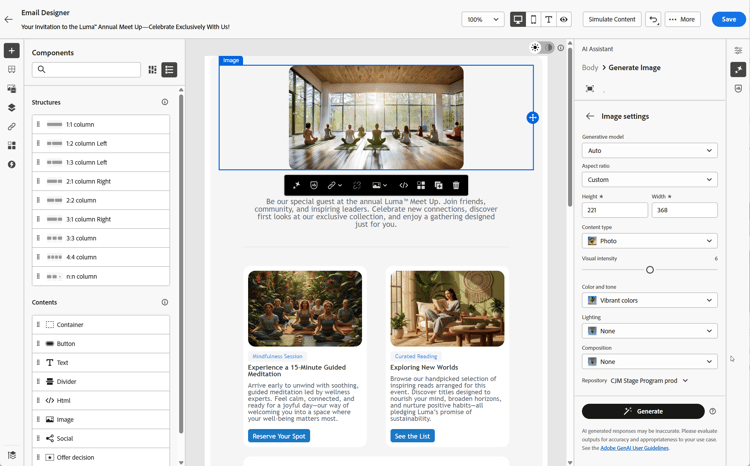Open the layers tree icon in sidebar
Viewport: 750px width, 466px height.
tap(11, 107)
